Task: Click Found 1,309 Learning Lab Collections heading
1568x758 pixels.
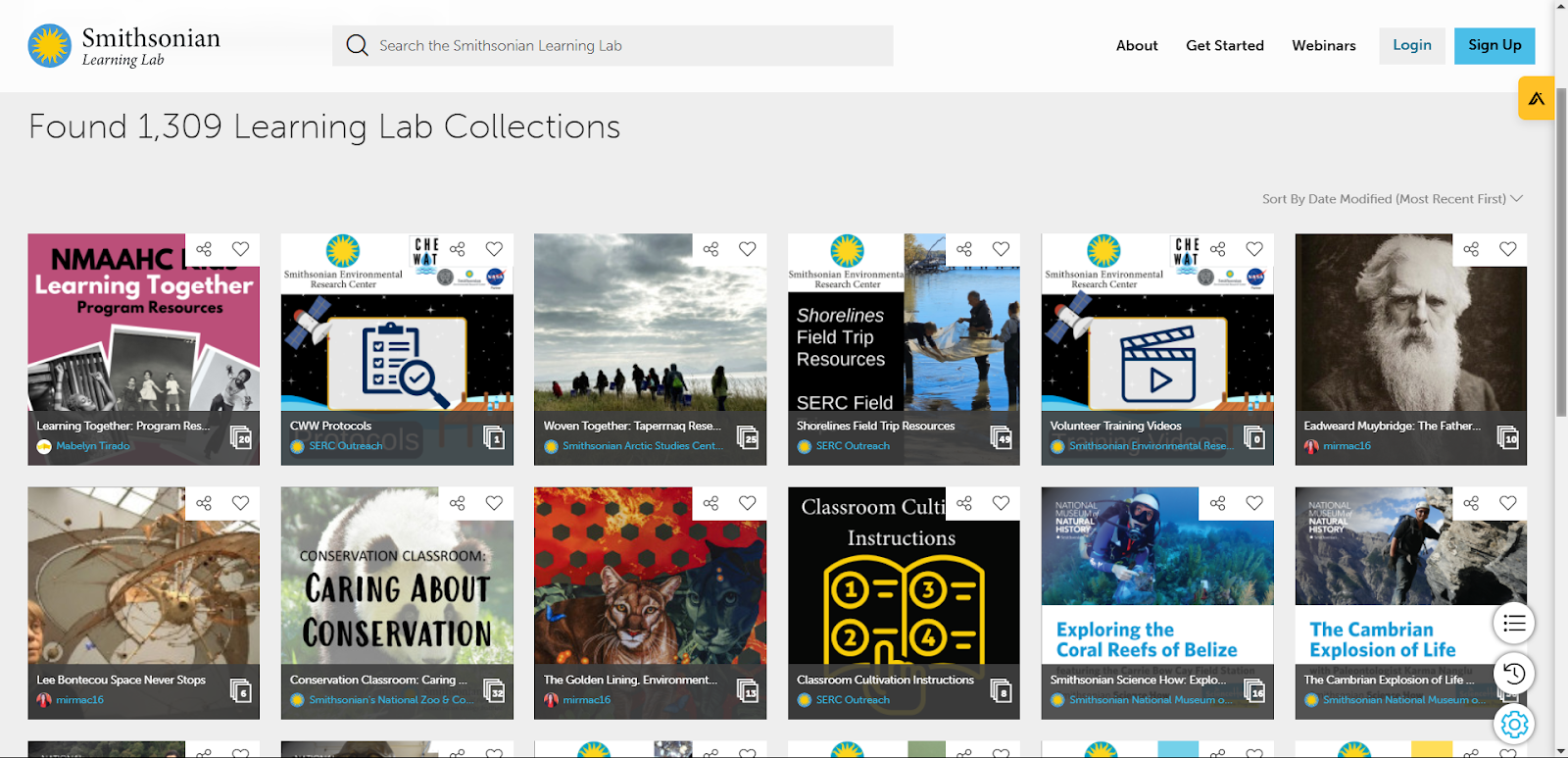Action: point(324,126)
